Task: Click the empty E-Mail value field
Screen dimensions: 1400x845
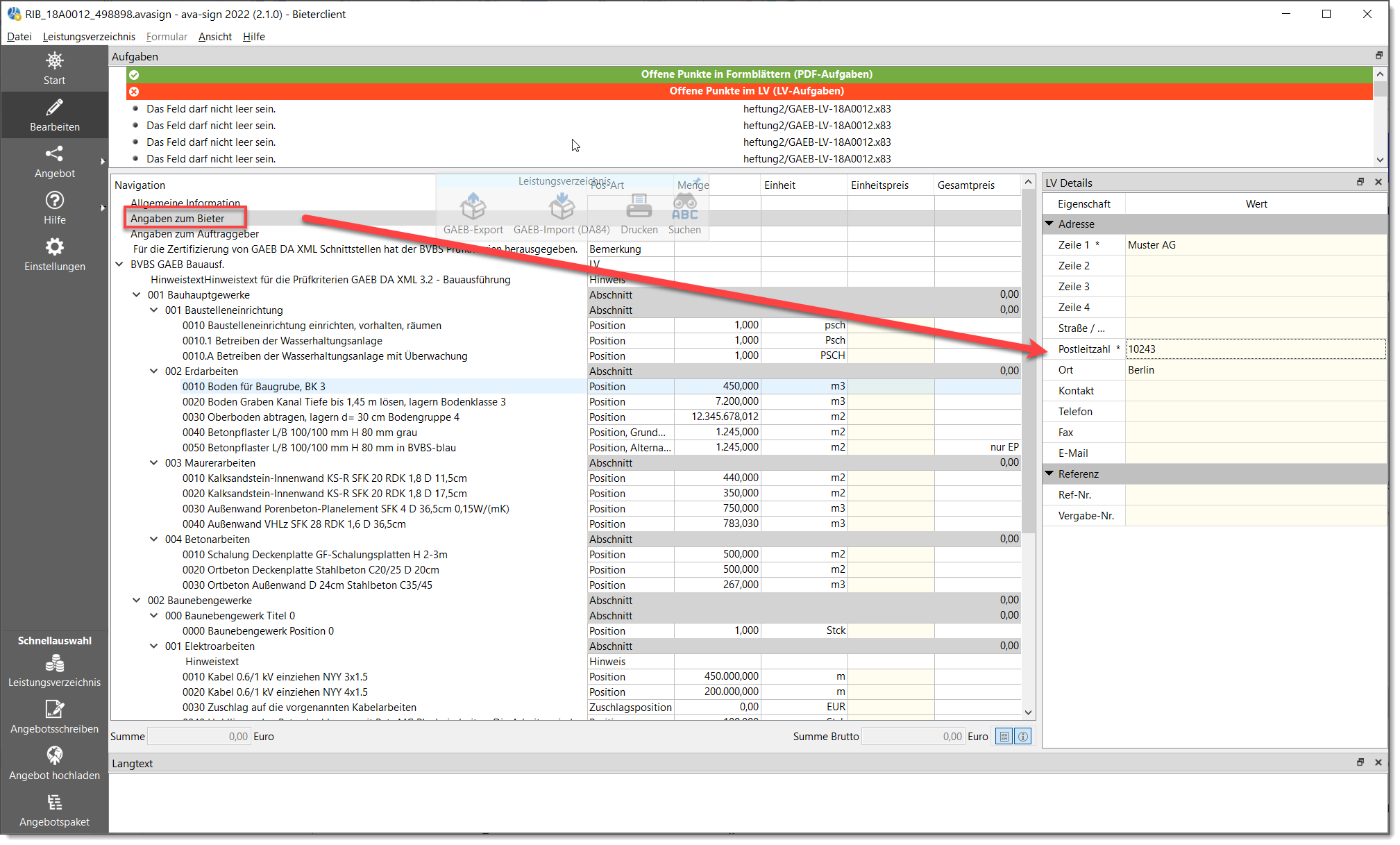Action: pyautogui.click(x=1256, y=453)
